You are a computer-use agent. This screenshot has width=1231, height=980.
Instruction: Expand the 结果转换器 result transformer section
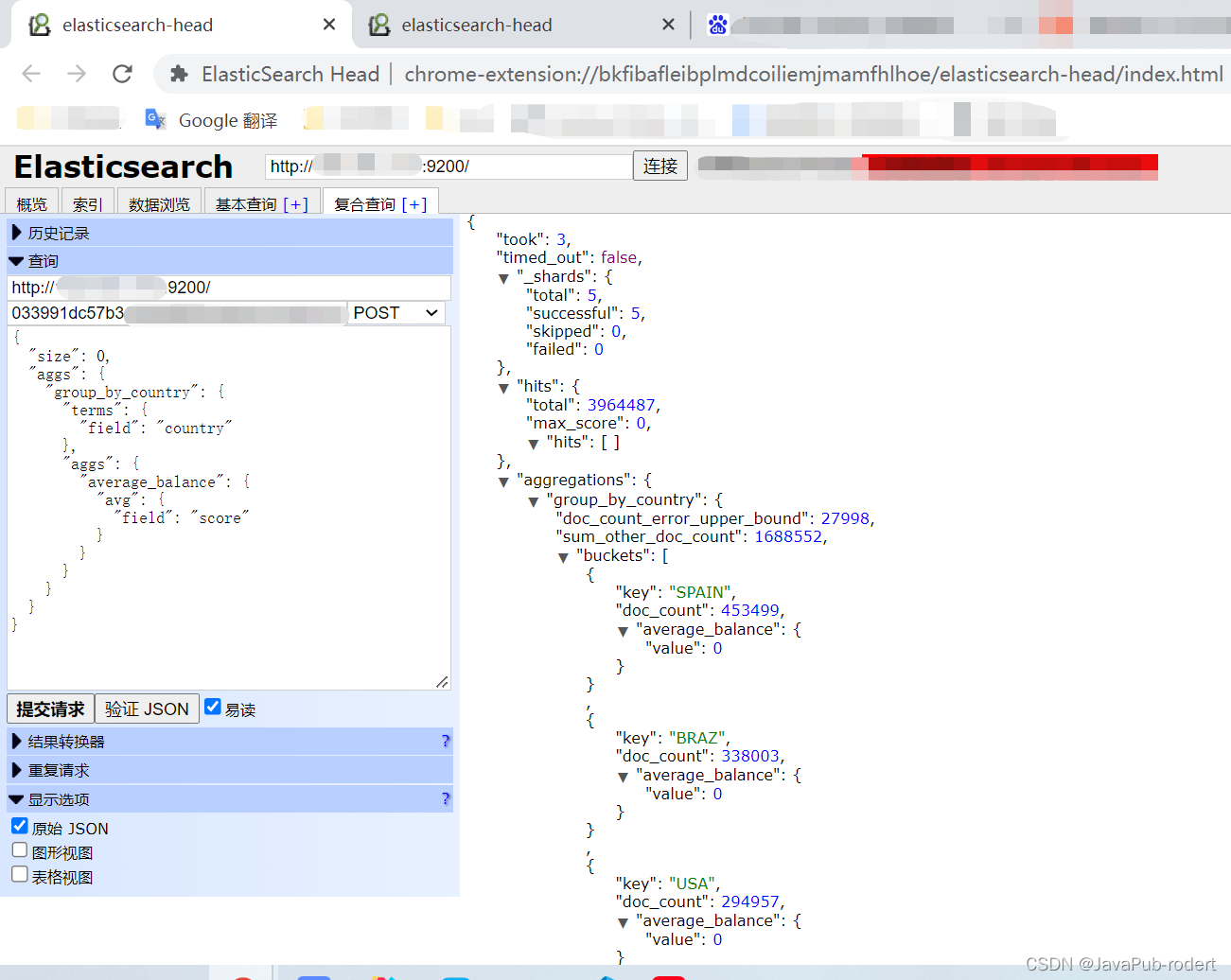point(230,742)
